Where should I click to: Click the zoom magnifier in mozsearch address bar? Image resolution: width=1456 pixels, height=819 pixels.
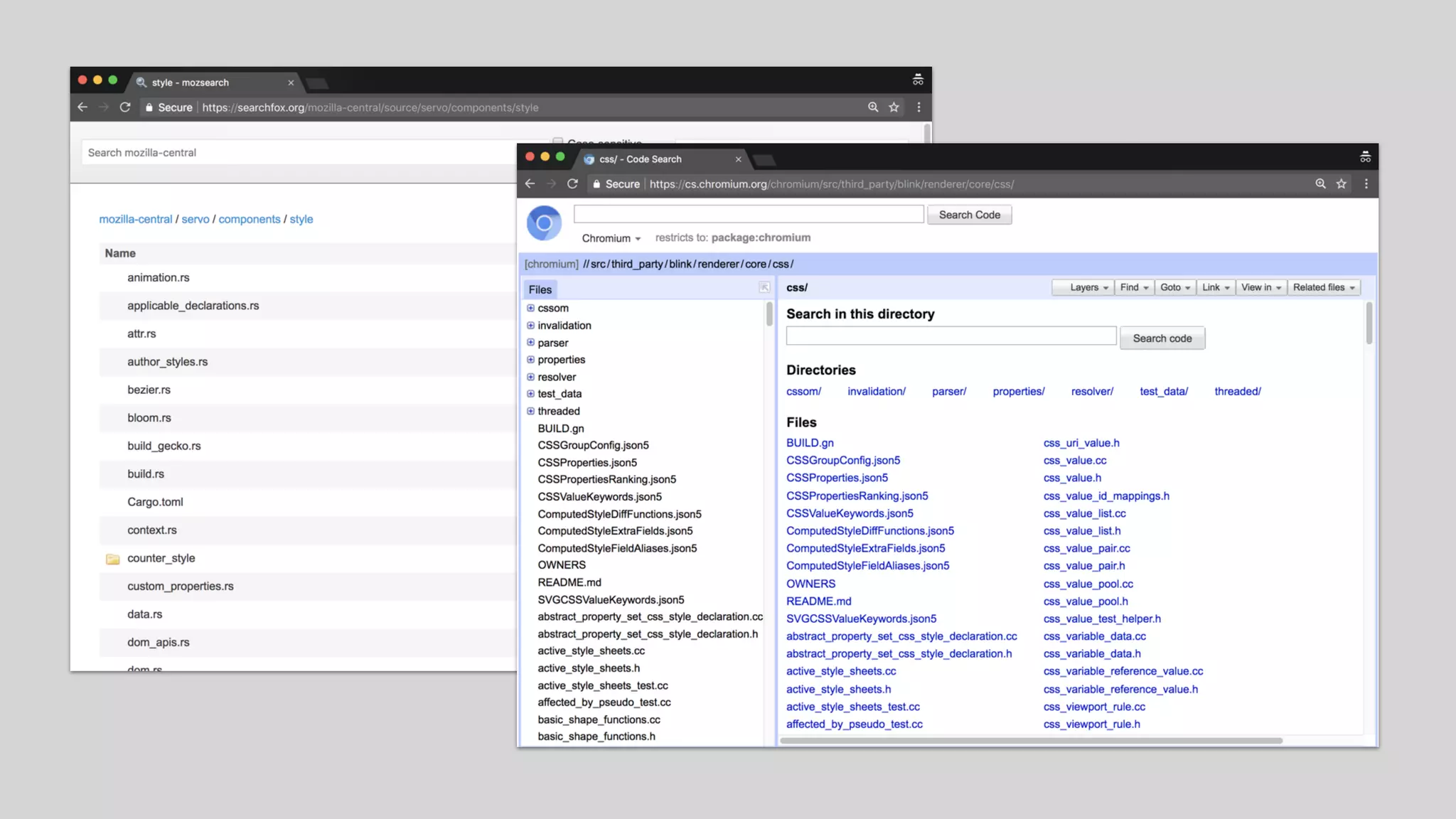(873, 107)
